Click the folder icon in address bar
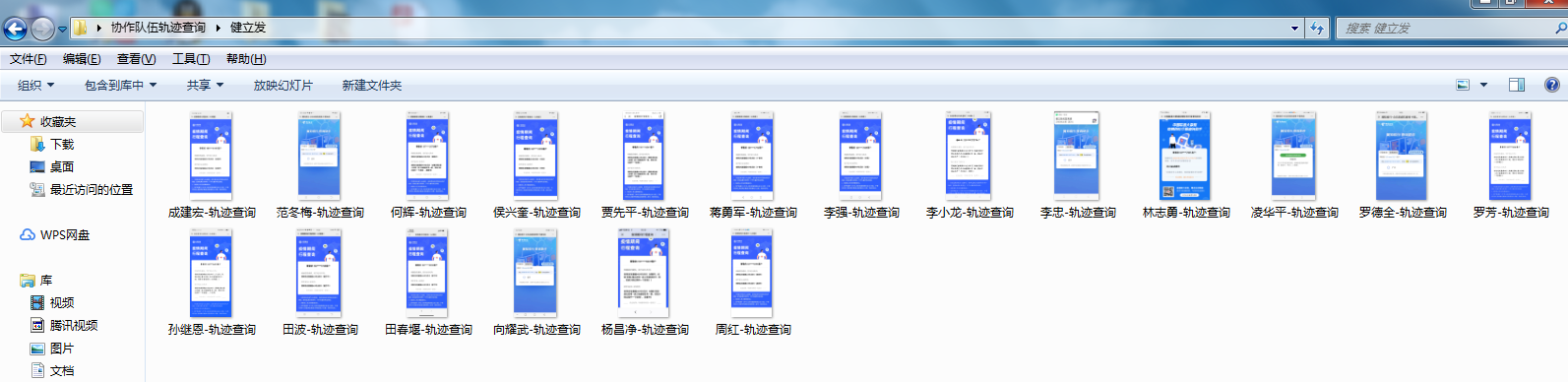1568x382 pixels. click(x=81, y=28)
